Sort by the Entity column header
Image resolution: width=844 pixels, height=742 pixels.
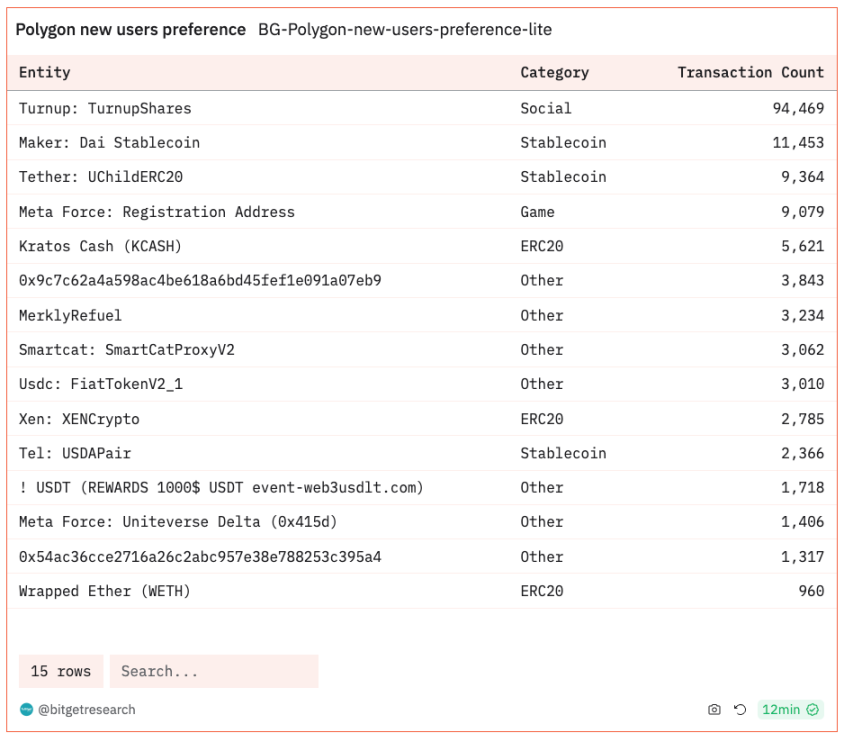click(x=45, y=72)
